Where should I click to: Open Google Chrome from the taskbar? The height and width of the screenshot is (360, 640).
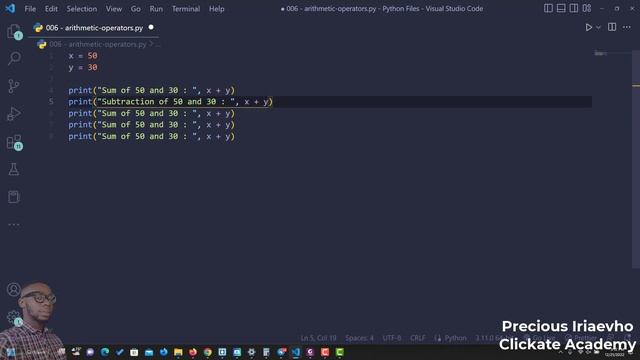pyautogui.click(x=208, y=352)
